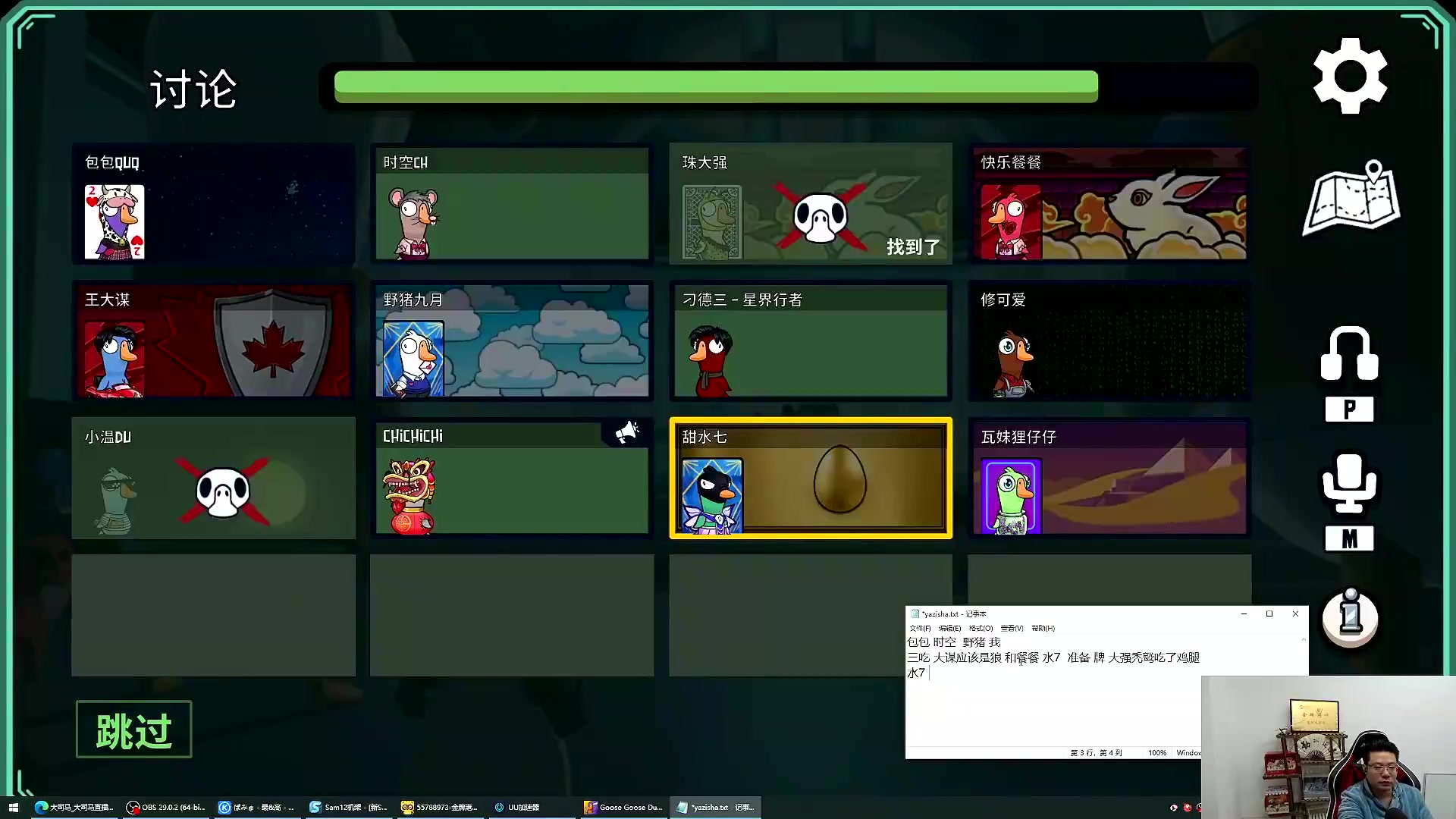Toggle the headphones audio output
This screenshot has width=1456, height=819.
tap(1349, 353)
